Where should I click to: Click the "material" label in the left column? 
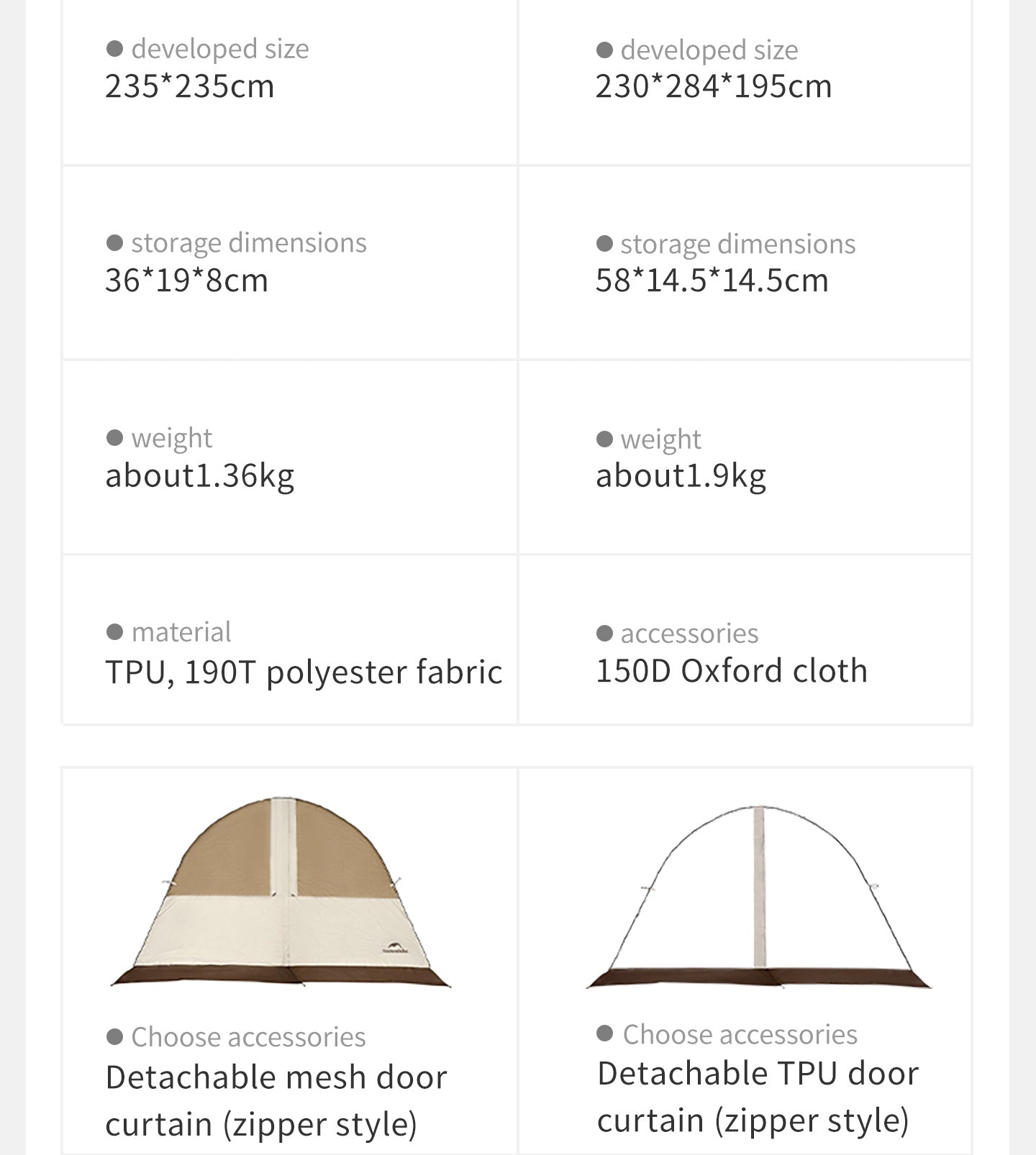pyautogui.click(x=181, y=631)
